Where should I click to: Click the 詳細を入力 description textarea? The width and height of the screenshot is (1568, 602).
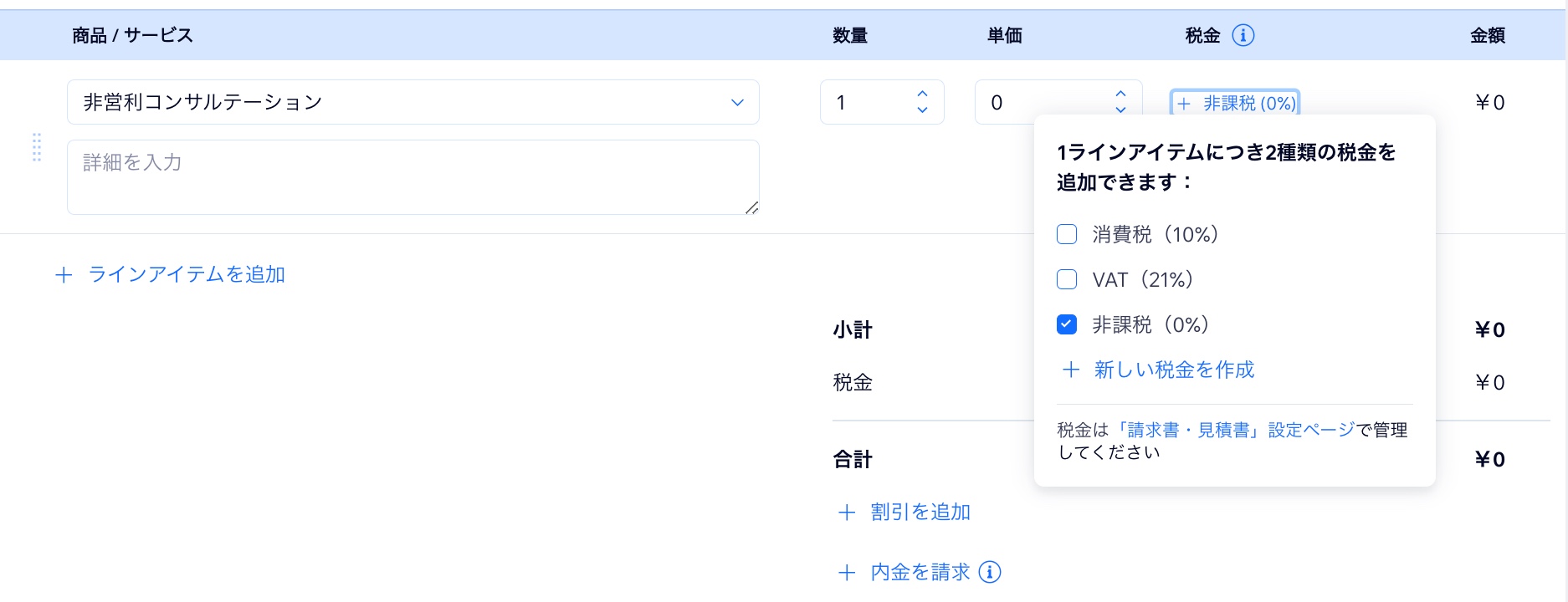click(x=413, y=177)
